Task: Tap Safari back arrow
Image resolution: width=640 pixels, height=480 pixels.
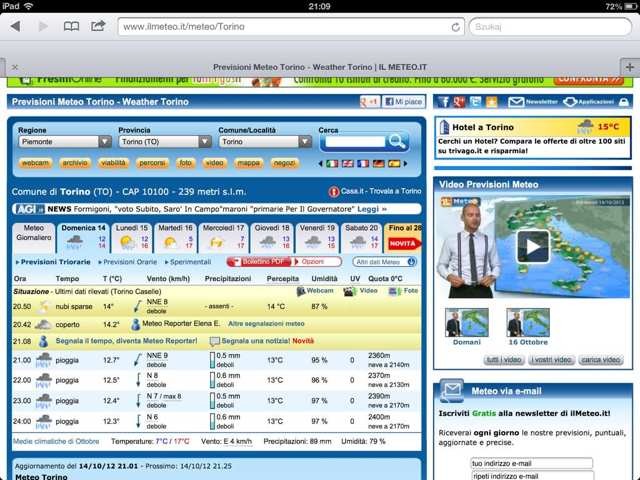Action: click(x=16, y=27)
